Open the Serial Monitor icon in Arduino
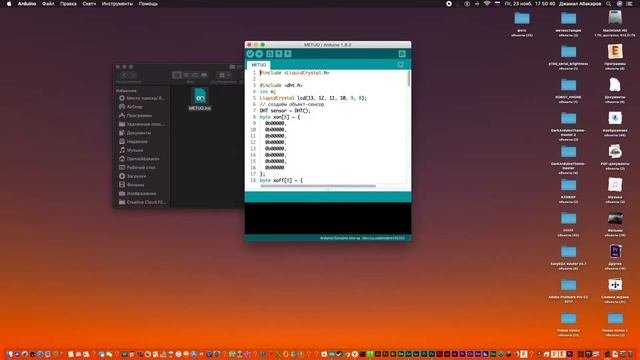 402,54
